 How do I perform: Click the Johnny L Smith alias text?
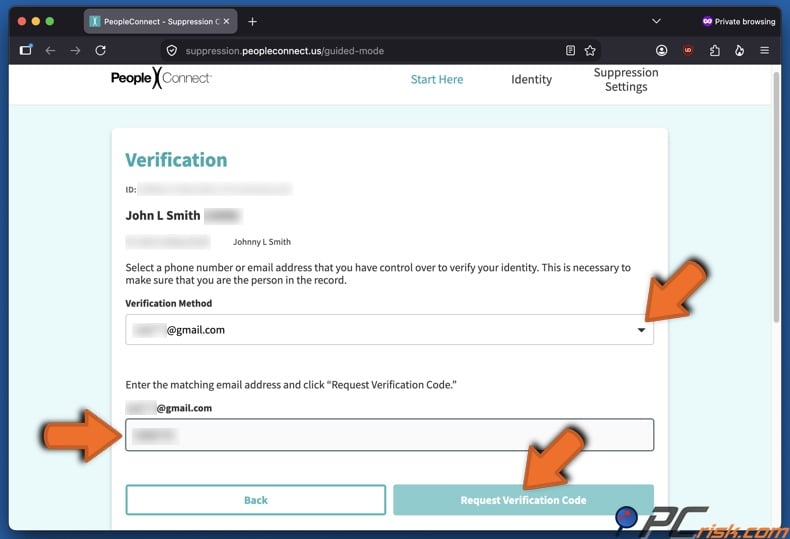261,242
